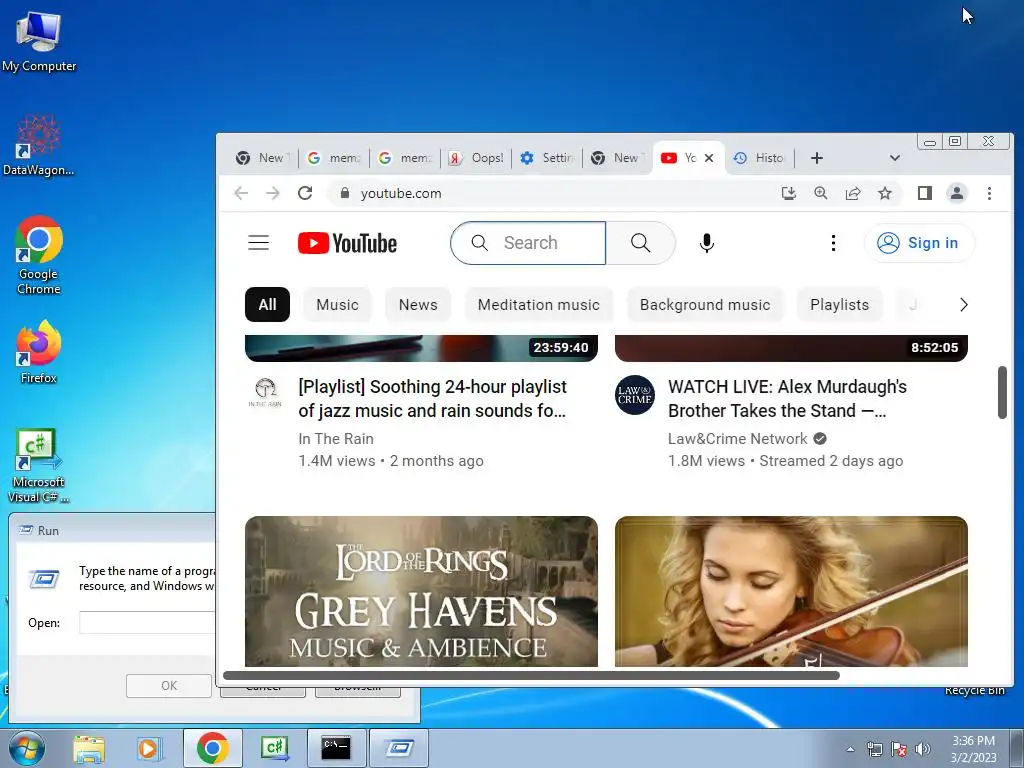Image resolution: width=1024 pixels, height=768 pixels.
Task: View site information lock icon
Action: tap(345, 193)
